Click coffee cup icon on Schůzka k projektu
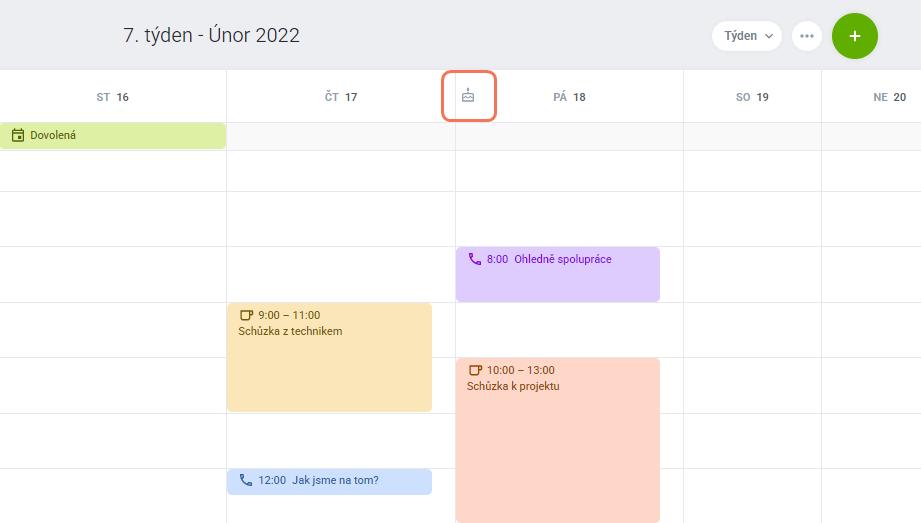This screenshot has width=921, height=523. 475,370
